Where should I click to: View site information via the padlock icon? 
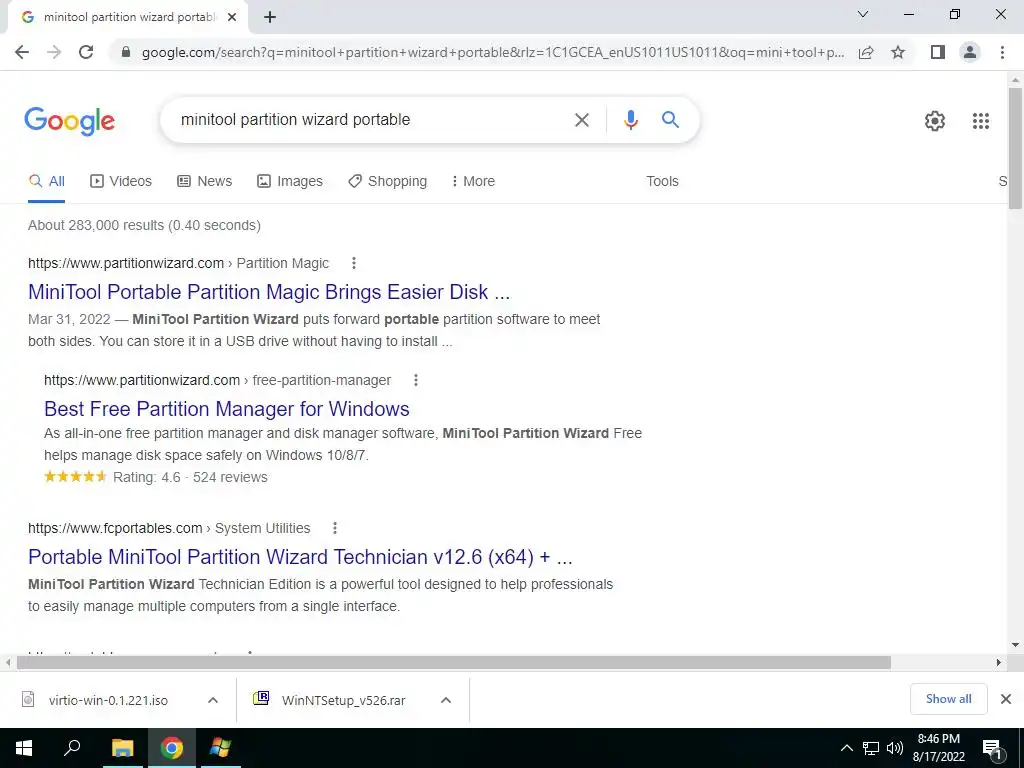coord(126,52)
